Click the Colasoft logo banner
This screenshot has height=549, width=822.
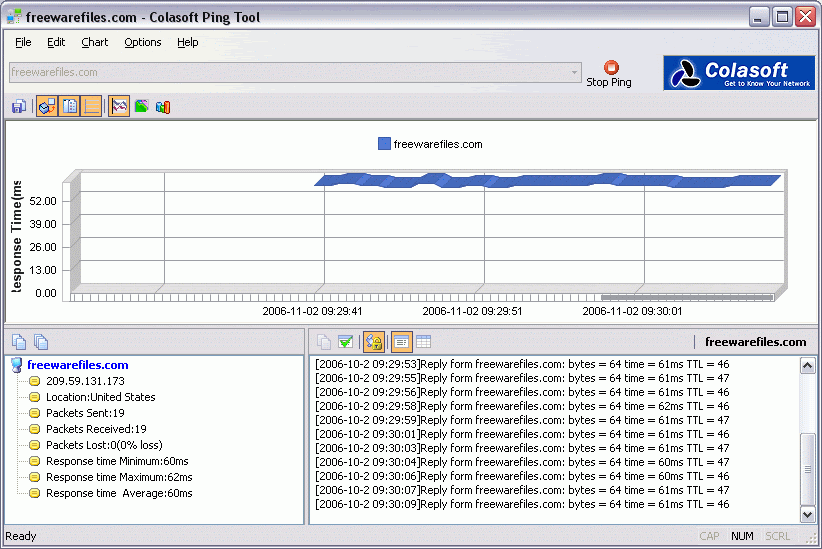point(739,73)
